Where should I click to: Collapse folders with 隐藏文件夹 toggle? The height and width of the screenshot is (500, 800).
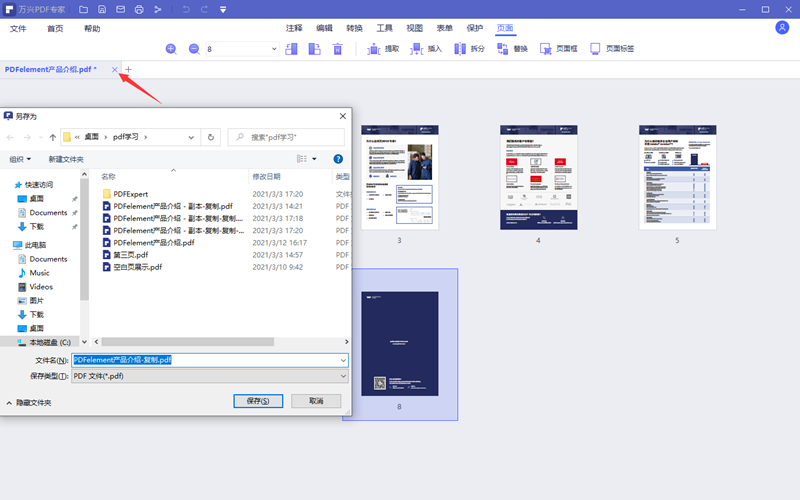(30, 402)
